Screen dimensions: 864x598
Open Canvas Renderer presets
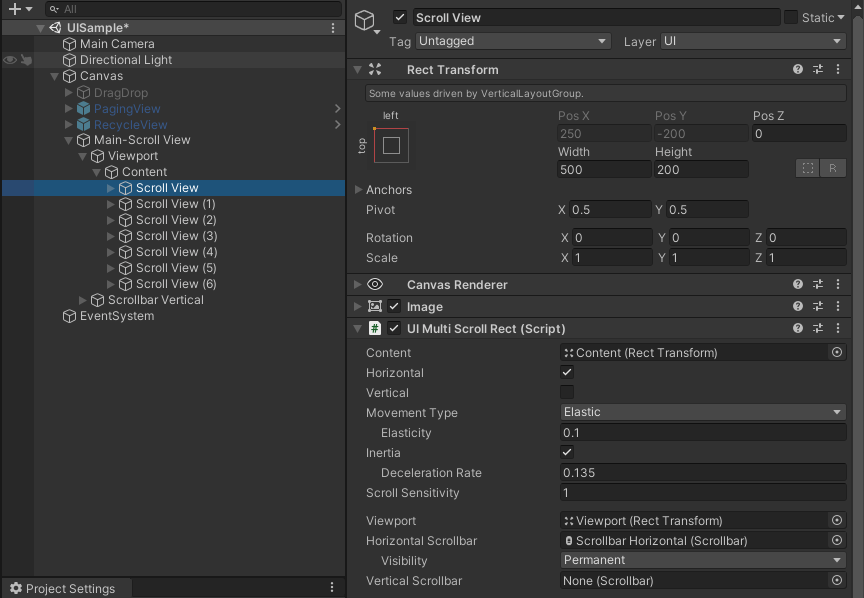point(818,284)
